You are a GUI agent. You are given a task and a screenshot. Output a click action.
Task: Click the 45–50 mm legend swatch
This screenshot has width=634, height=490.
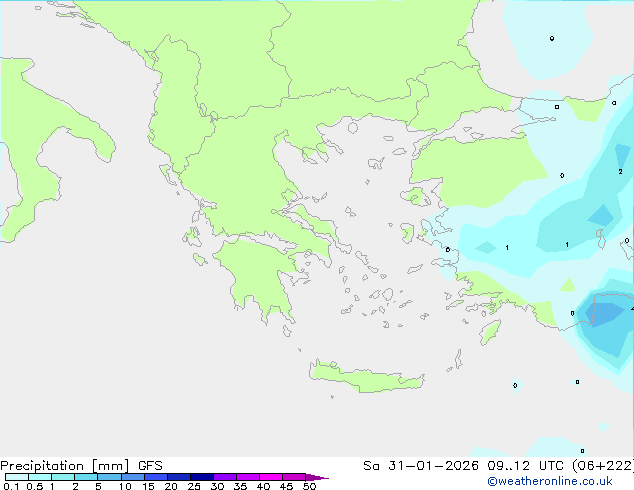(x=294, y=477)
